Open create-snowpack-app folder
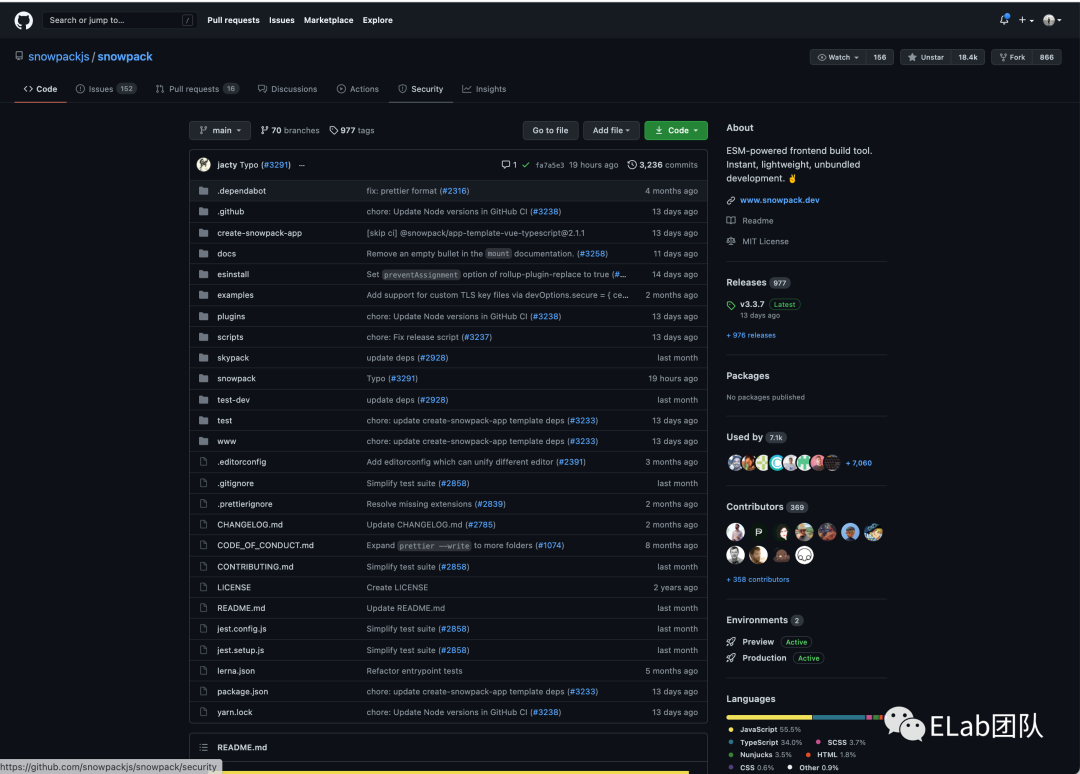The width and height of the screenshot is (1080, 774). pyautogui.click(x=260, y=233)
